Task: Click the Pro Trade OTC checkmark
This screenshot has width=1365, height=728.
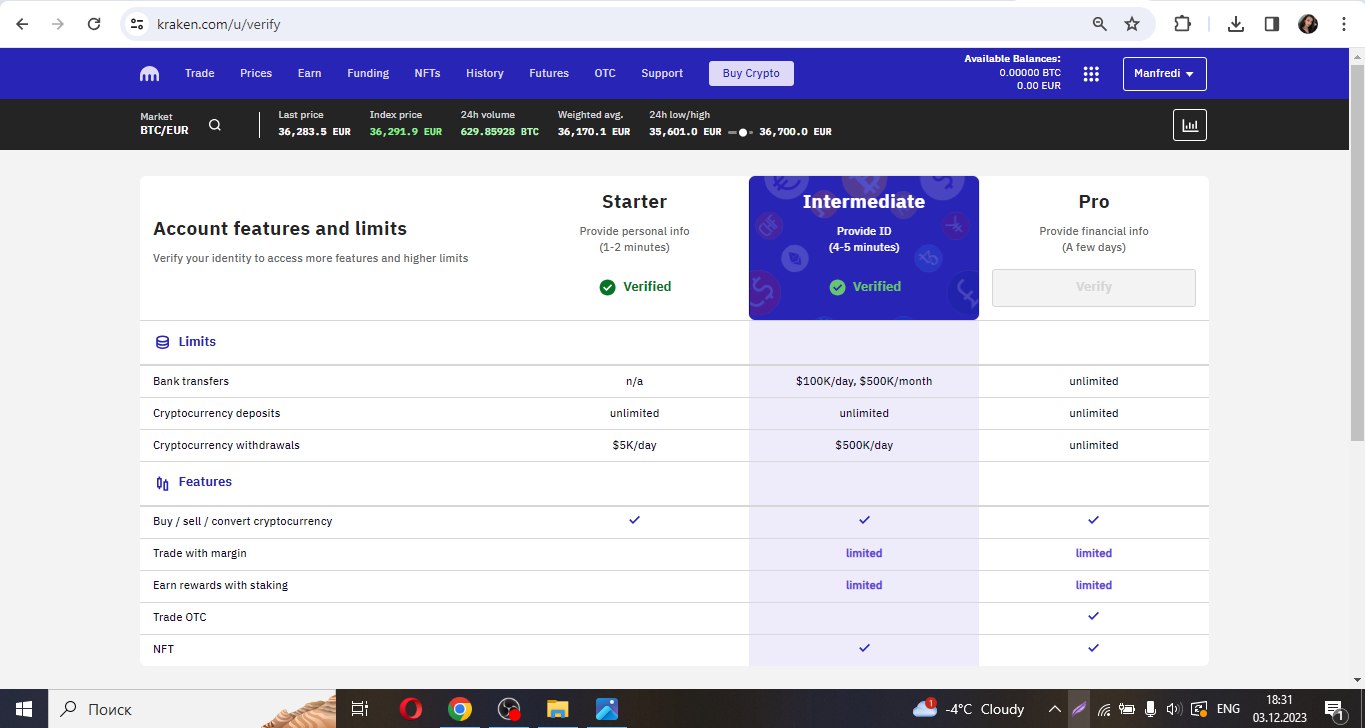Action: point(1093,617)
